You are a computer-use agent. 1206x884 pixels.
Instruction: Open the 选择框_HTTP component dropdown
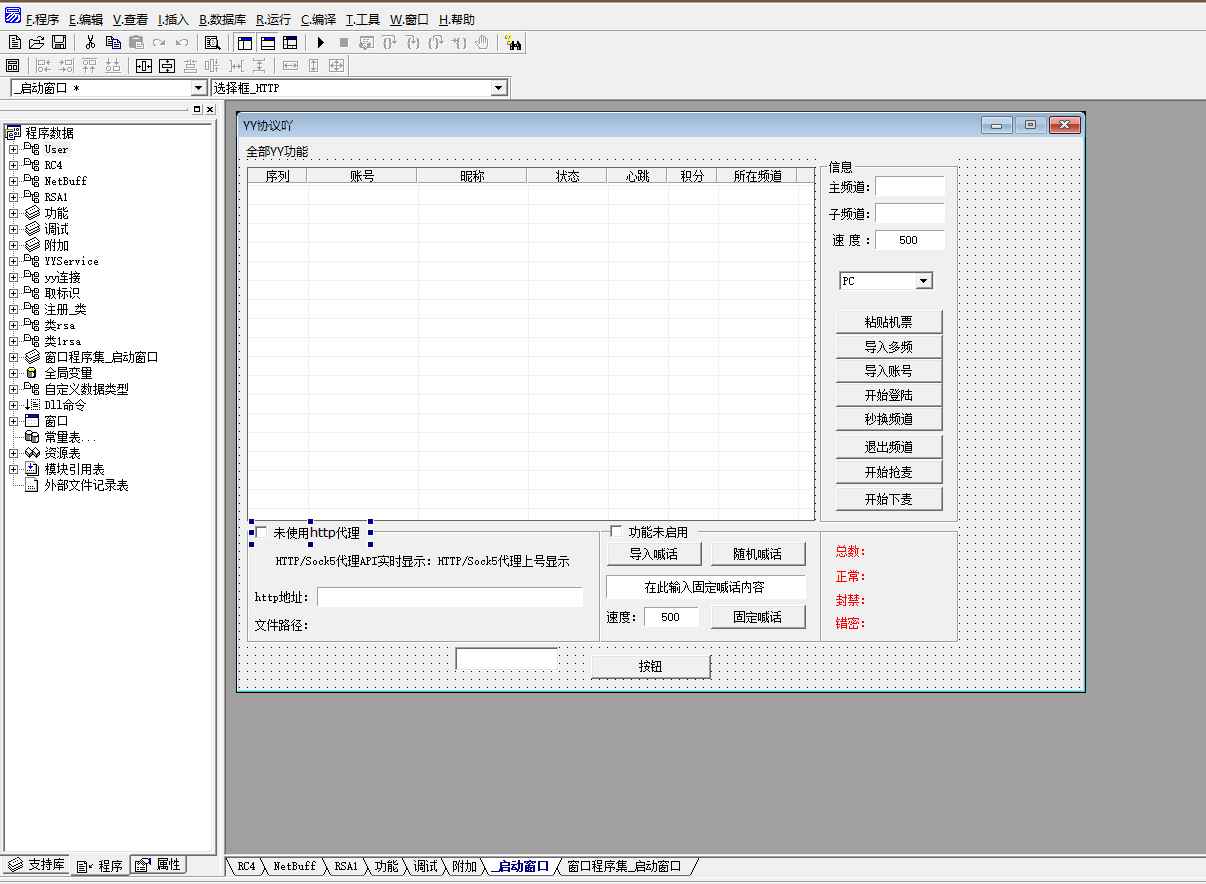[x=499, y=88]
